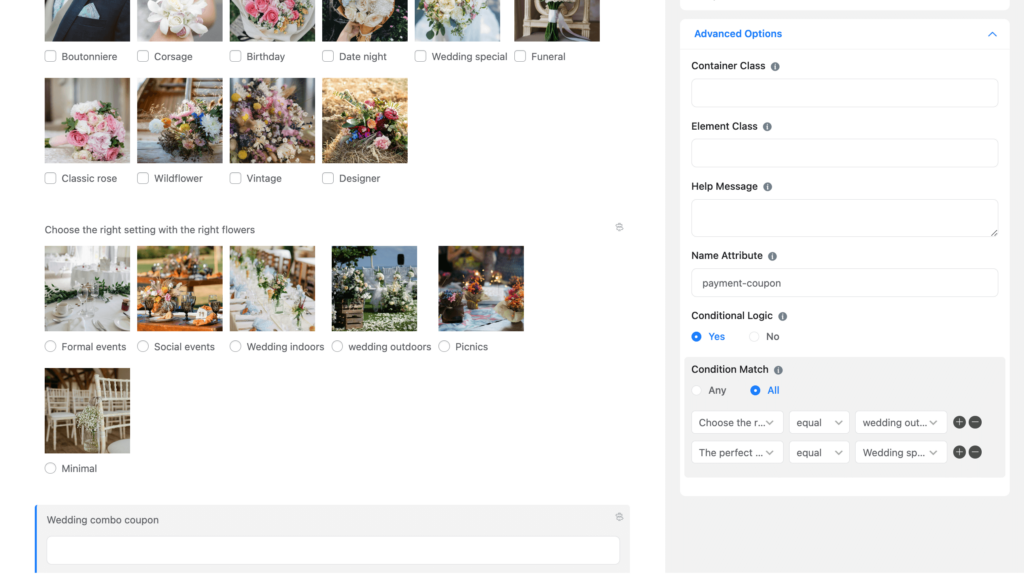Click the 'Wedding combo coupon' field label
This screenshot has height=574, width=1024.
click(103, 520)
